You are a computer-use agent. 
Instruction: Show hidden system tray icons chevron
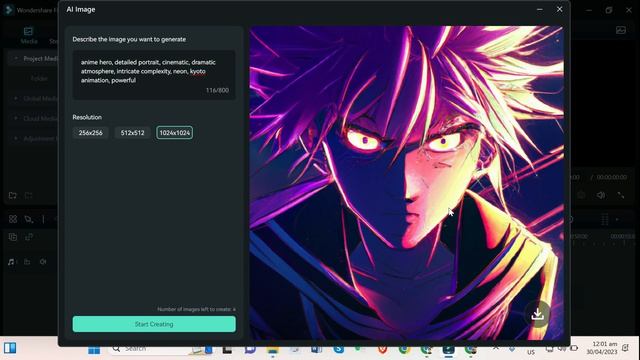(x=496, y=348)
